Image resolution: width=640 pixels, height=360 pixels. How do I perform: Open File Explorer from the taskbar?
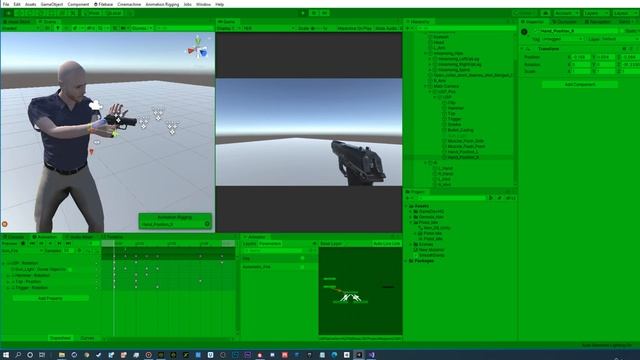(x=62, y=355)
